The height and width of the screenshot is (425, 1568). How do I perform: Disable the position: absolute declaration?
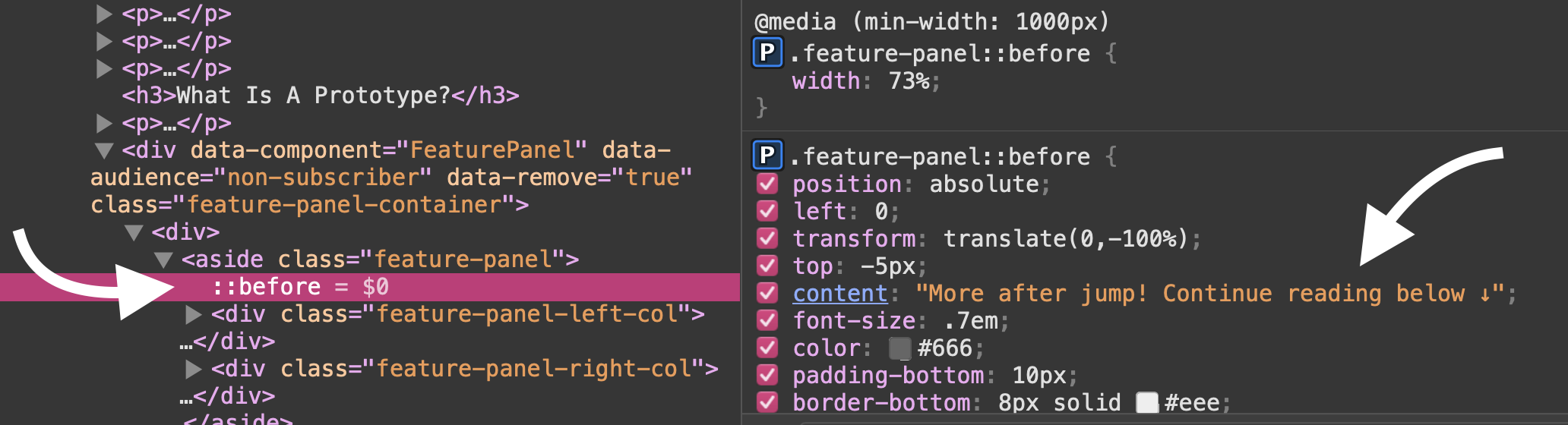tap(767, 184)
